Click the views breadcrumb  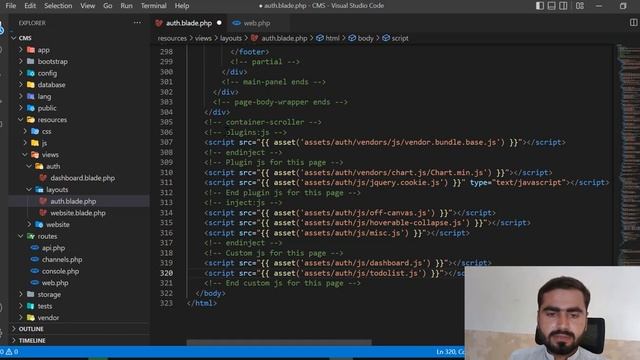[x=203, y=38]
